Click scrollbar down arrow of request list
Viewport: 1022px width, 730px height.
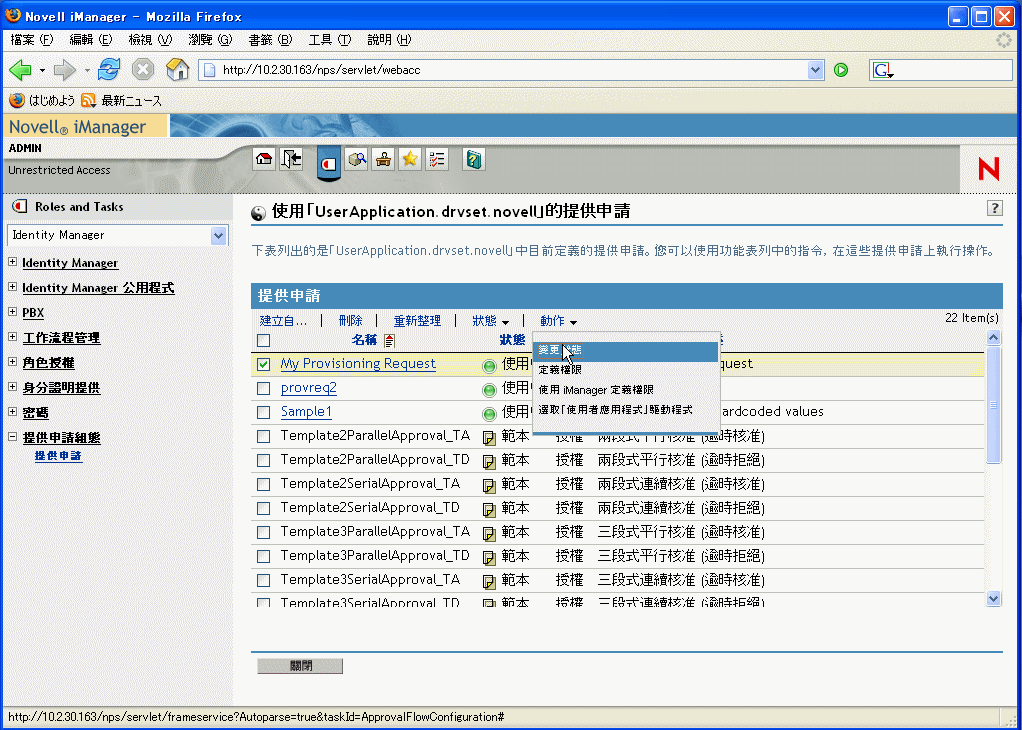point(993,598)
